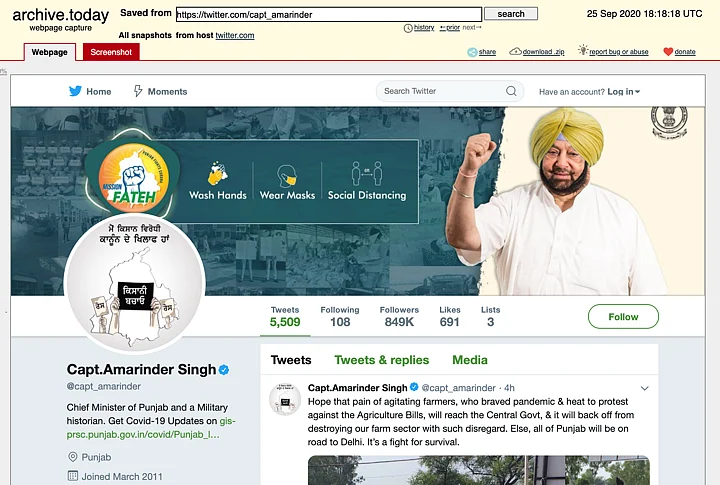
Task: Expand the Log in dropdown
Action: pyautogui.click(x=624, y=92)
